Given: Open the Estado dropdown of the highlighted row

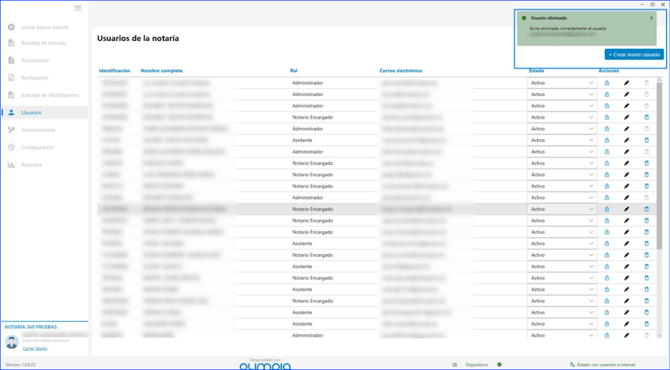Looking at the screenshot, I should 561,209.
